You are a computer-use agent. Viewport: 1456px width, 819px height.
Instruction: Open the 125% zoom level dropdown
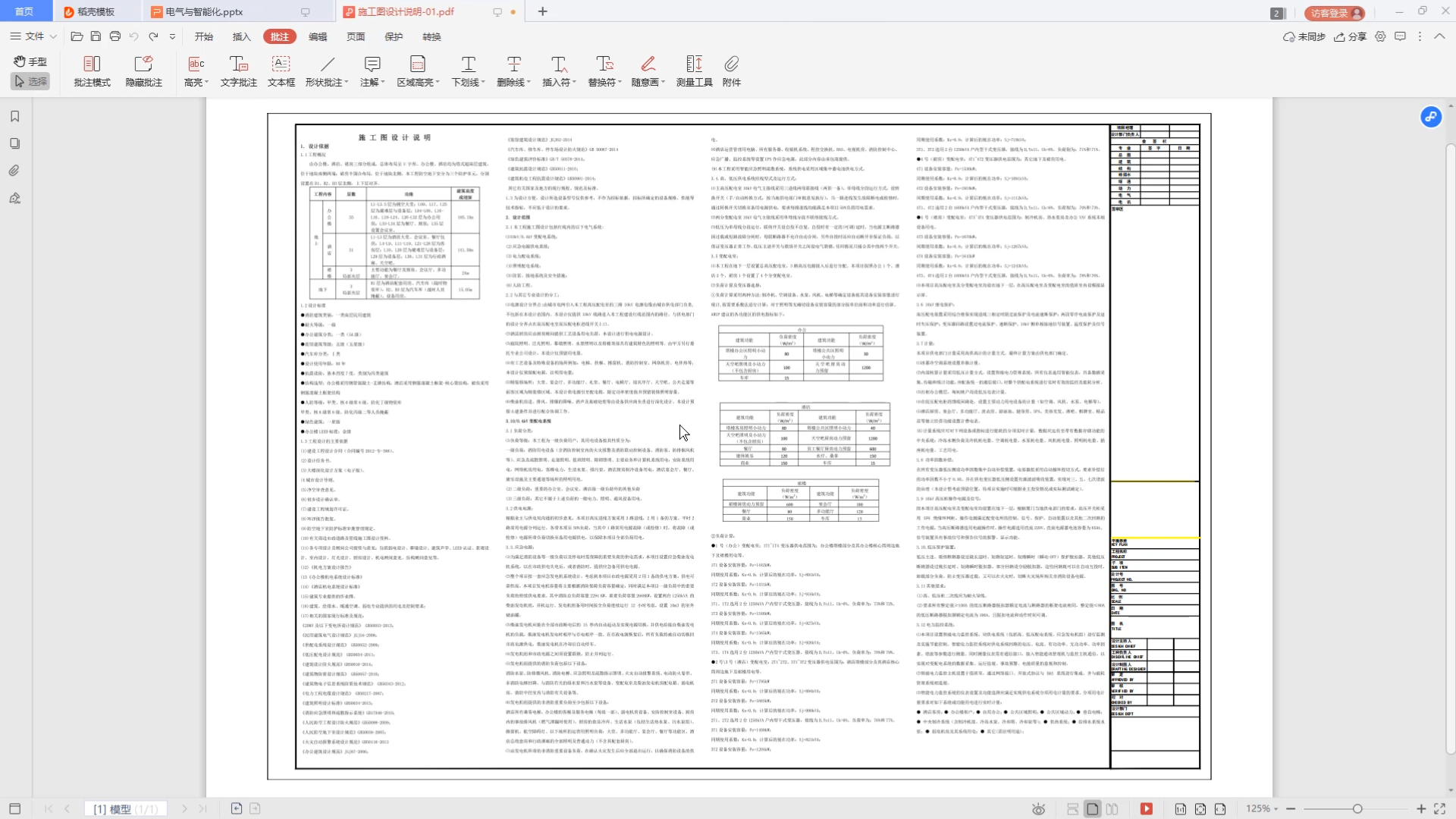1262,809
